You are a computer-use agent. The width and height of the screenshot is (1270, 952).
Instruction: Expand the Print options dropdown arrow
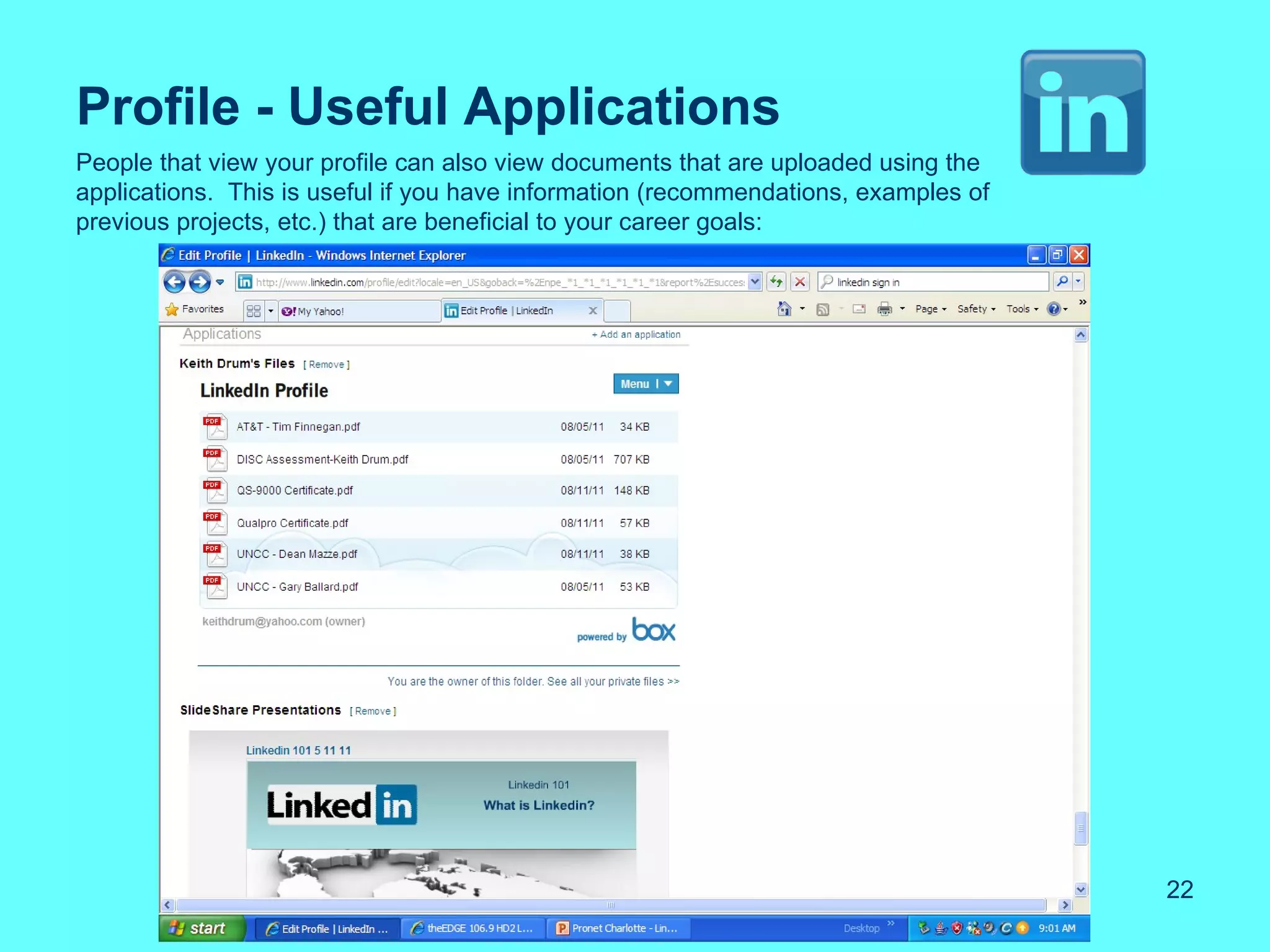902,309
